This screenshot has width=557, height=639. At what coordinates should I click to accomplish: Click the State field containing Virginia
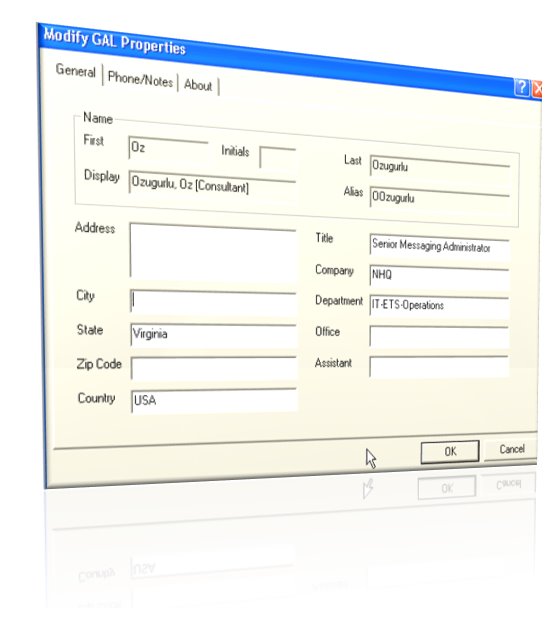tap(214, 336)
